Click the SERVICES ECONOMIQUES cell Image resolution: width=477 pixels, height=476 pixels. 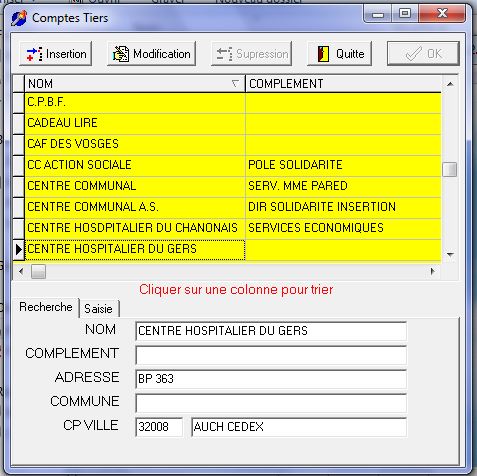[343, 228]
